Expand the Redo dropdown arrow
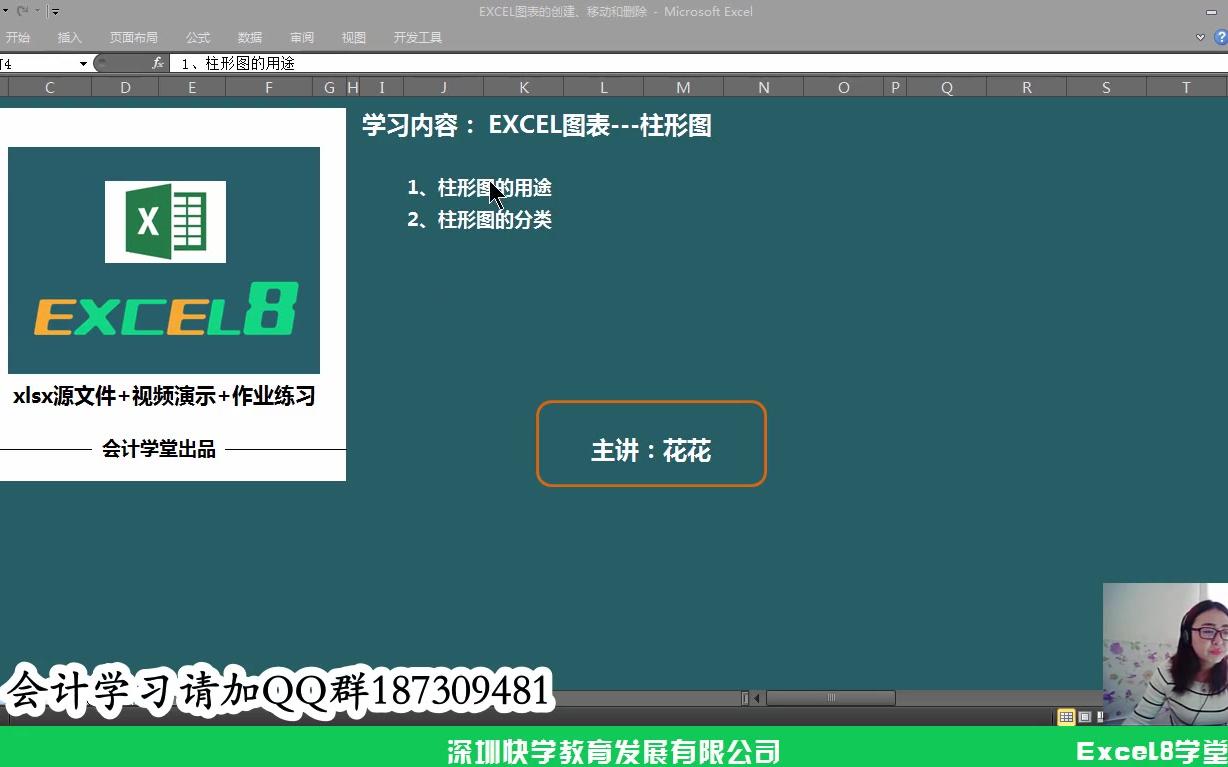1228x767 pixels. pos(37,10)
